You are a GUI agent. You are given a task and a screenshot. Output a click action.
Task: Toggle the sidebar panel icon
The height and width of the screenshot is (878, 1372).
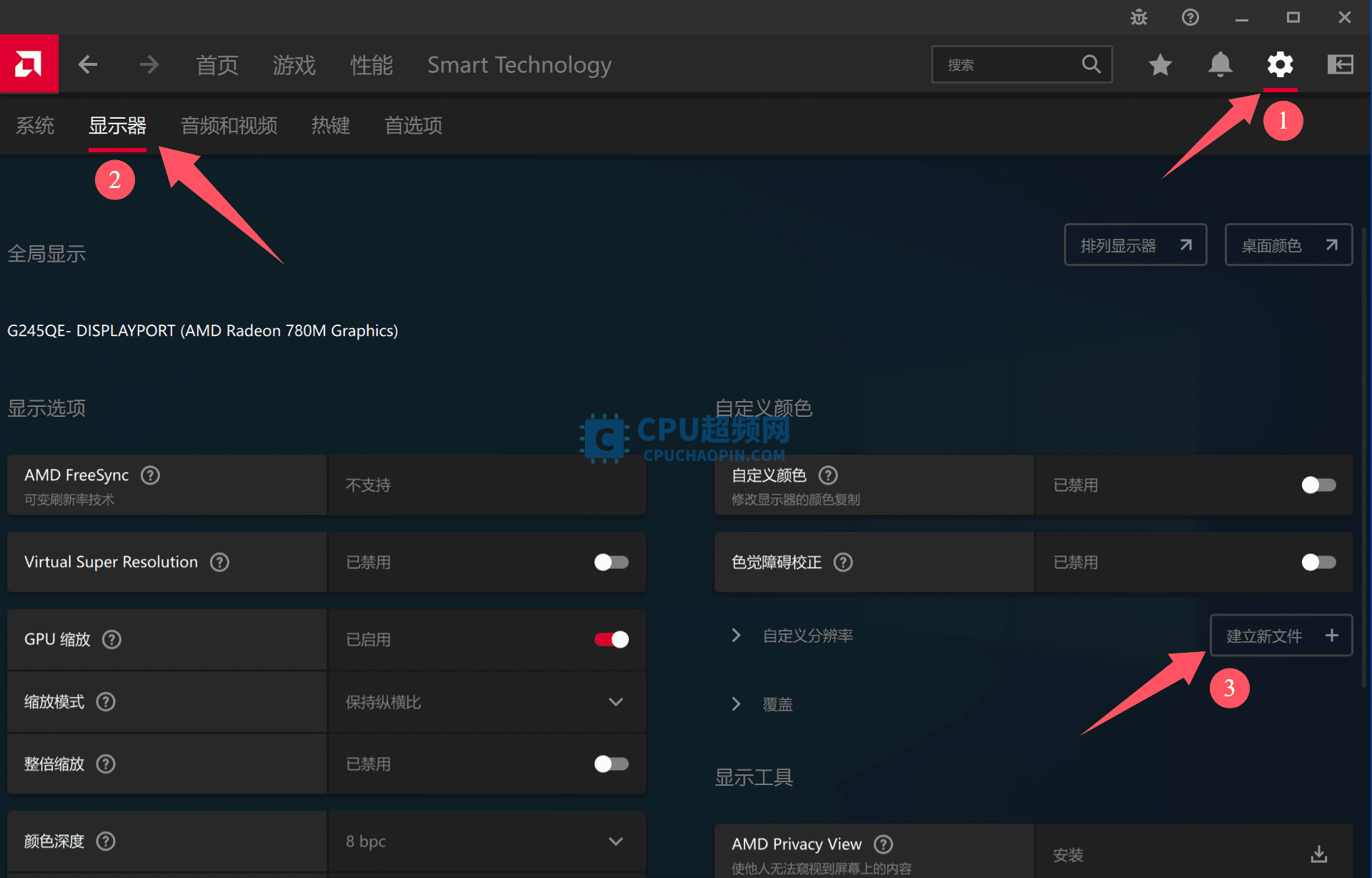[x=1341, y=65]
